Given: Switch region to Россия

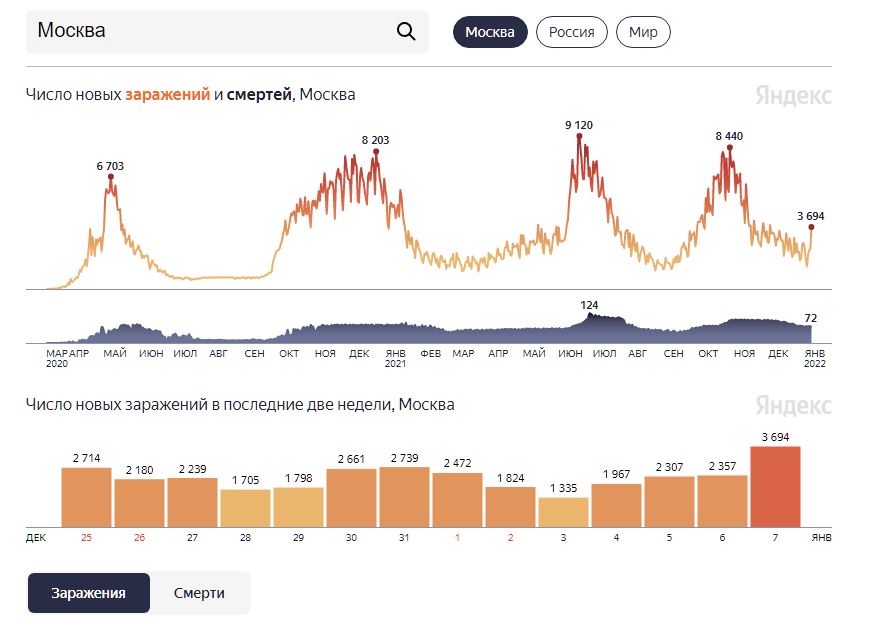Looking at the screenshot, I should pos(572,32).
